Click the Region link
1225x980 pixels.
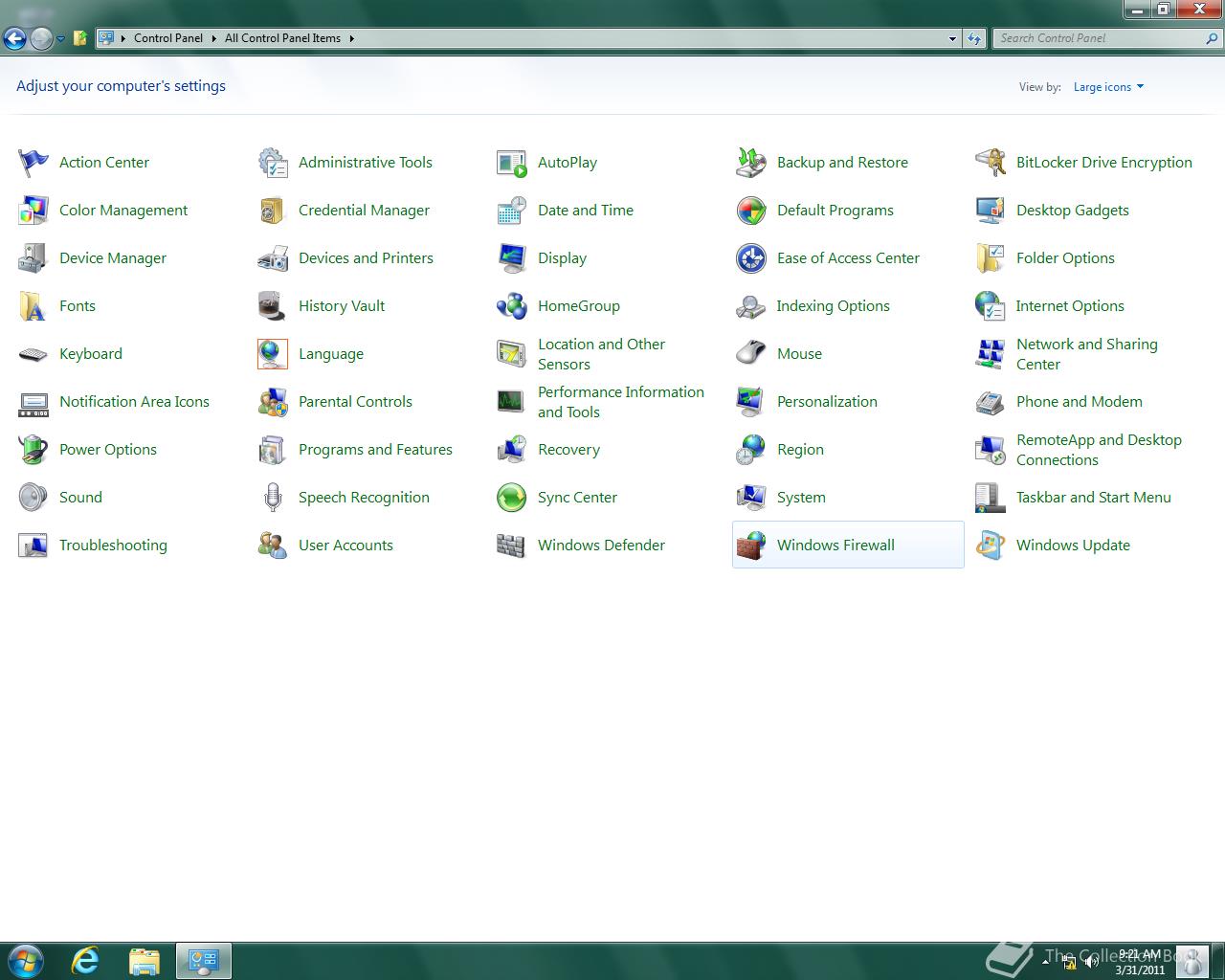pyautogui.click(x=800, y=450)
